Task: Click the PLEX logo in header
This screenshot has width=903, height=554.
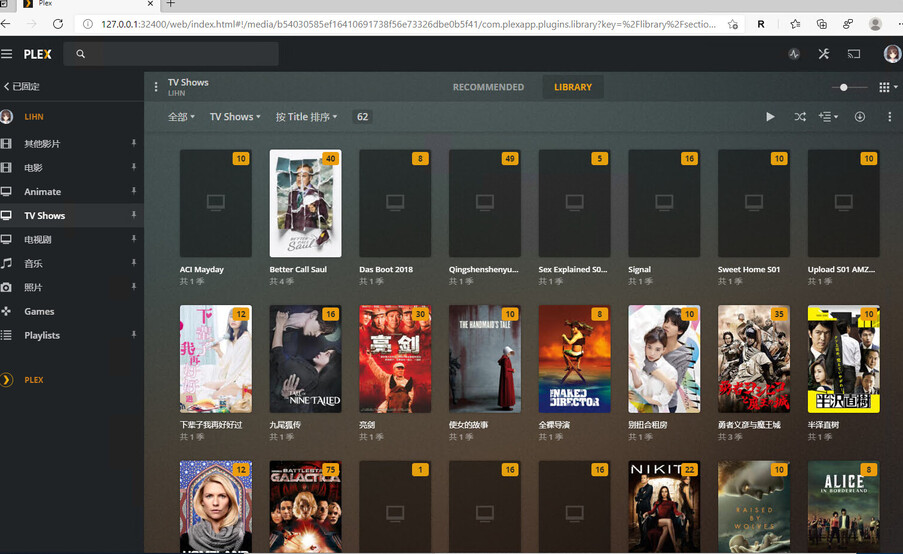Action: pyautogui.click(x=37, y=54)
